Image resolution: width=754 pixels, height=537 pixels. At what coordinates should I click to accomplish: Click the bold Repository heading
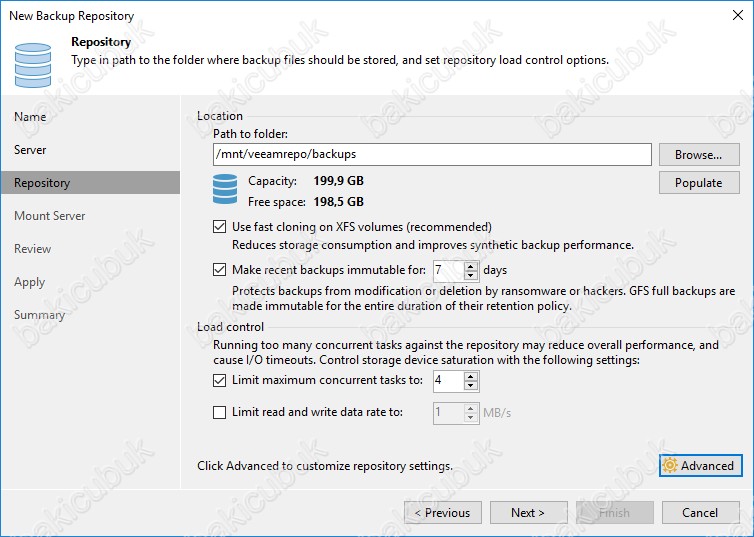coord(101,42)
